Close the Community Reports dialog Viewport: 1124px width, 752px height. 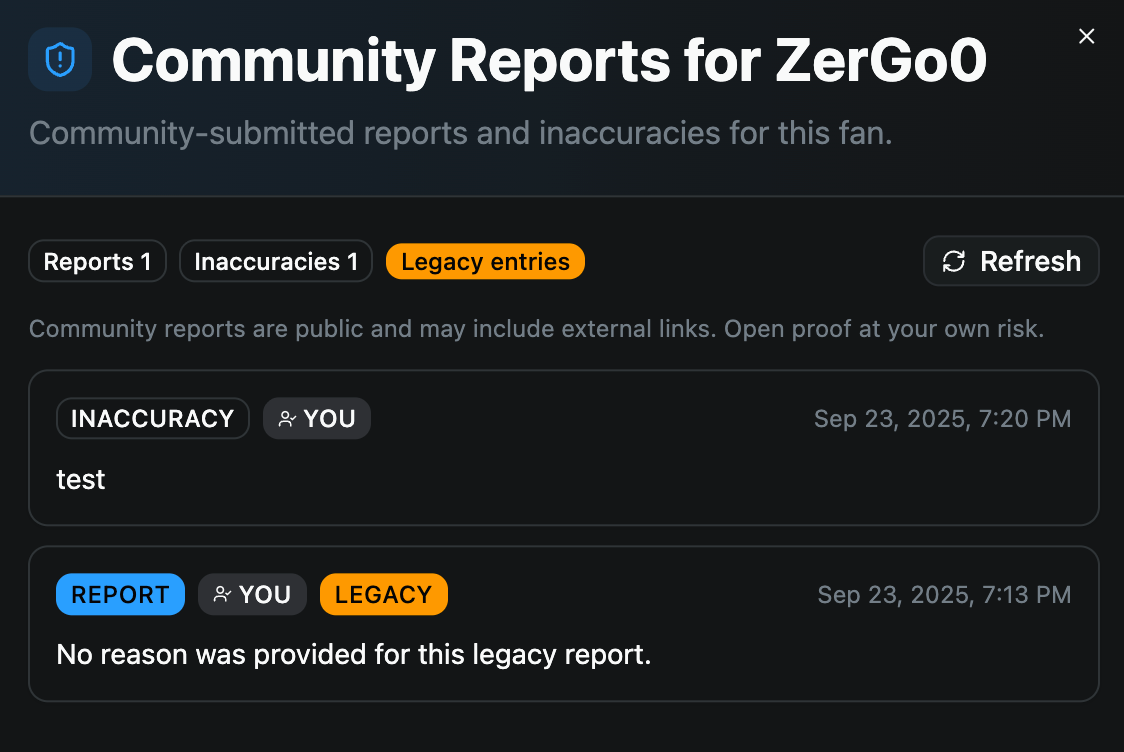pos(1087,37)
